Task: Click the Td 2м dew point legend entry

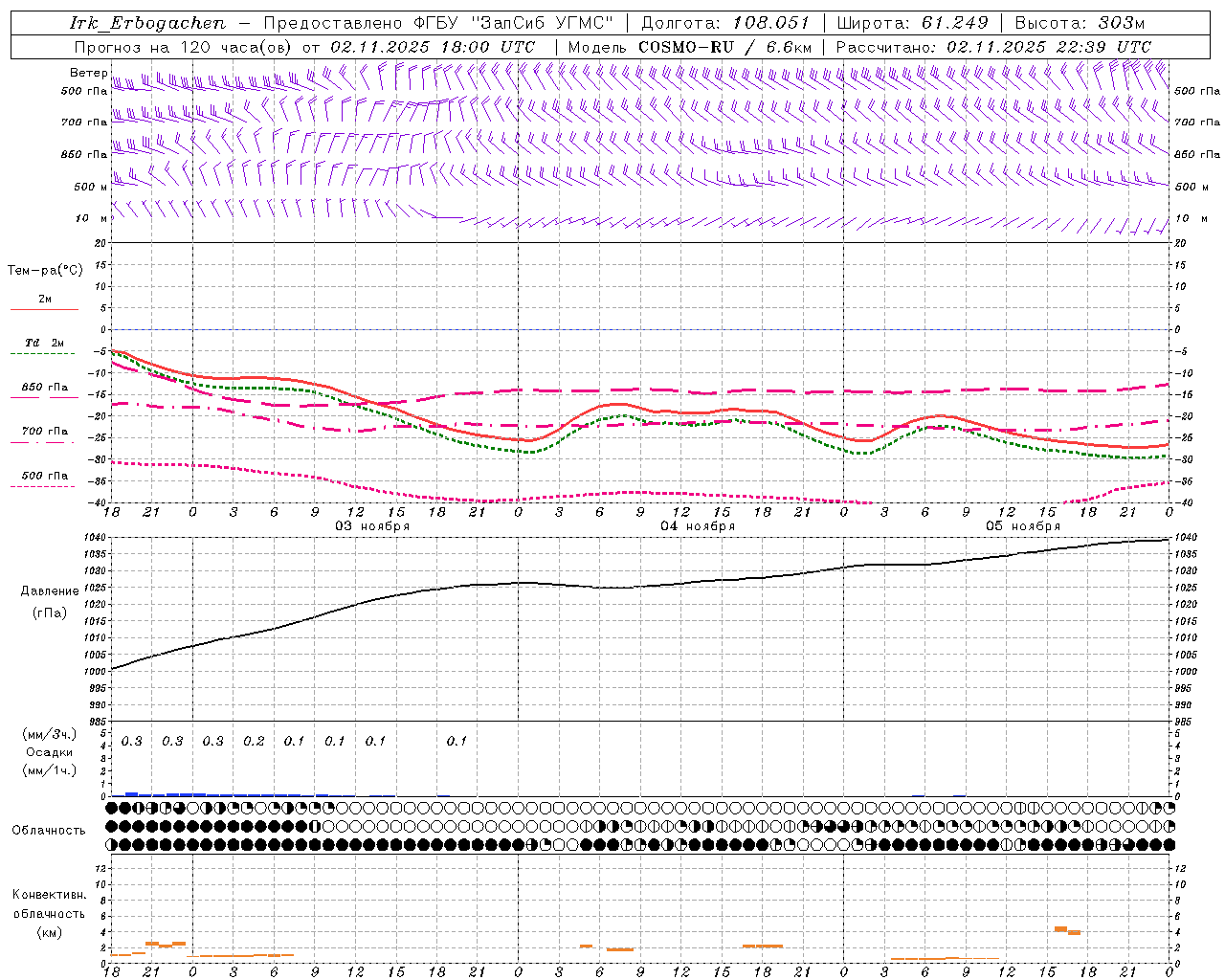Action: (x=45, y=346)
